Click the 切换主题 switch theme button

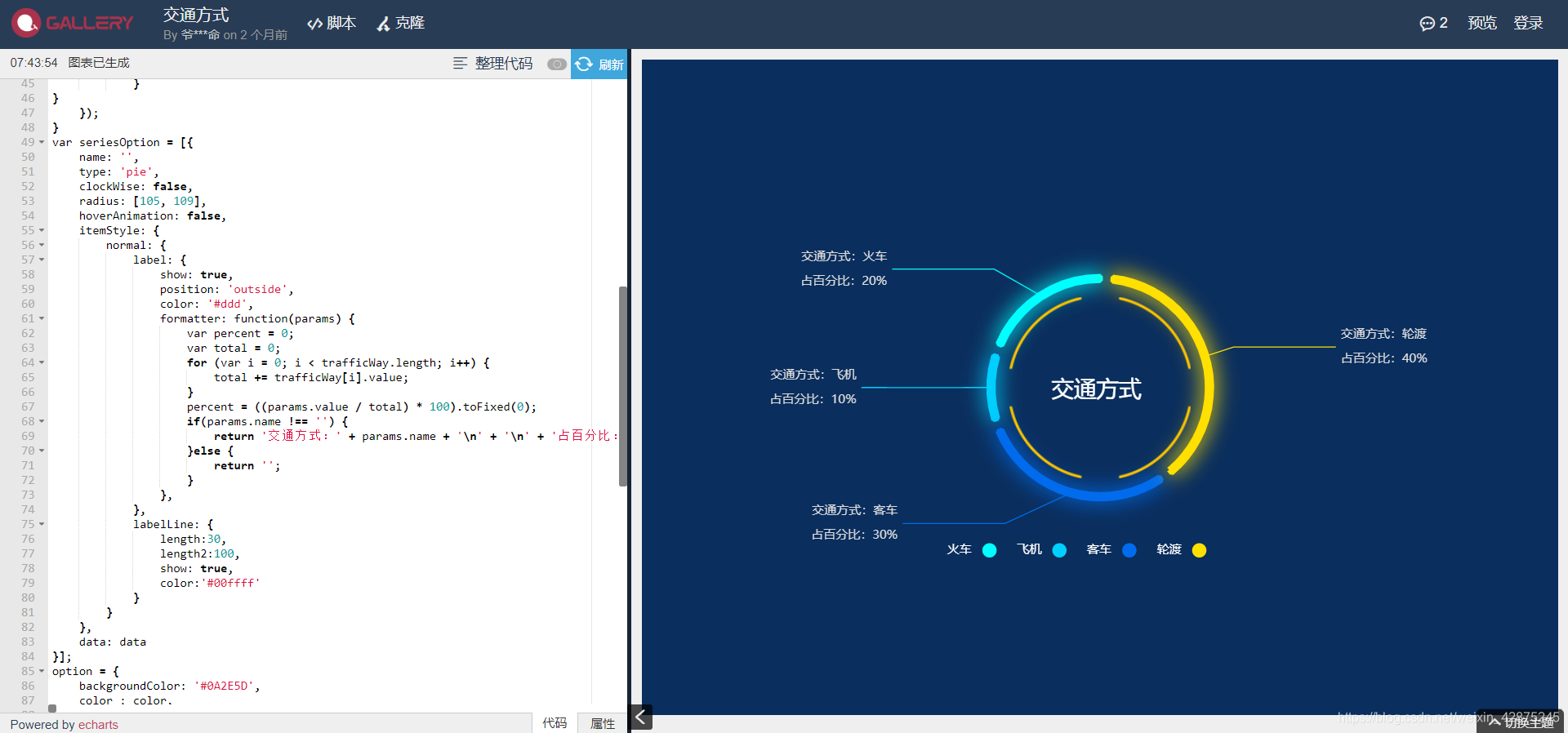(x=1522, y=722)
